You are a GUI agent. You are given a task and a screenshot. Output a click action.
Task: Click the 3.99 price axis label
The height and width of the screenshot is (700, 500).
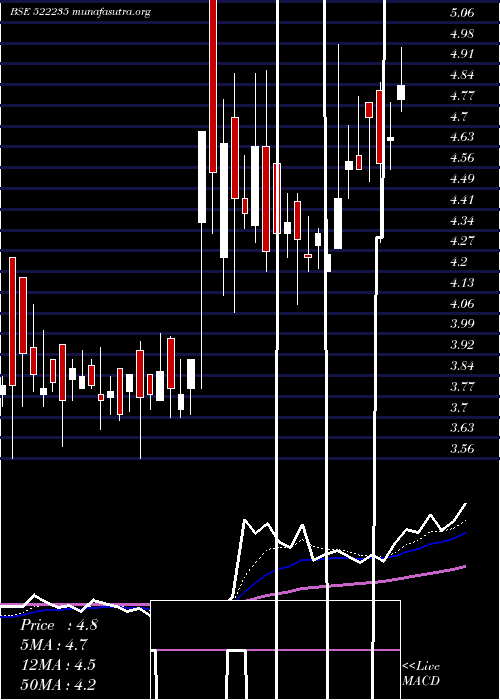[462, 324]
